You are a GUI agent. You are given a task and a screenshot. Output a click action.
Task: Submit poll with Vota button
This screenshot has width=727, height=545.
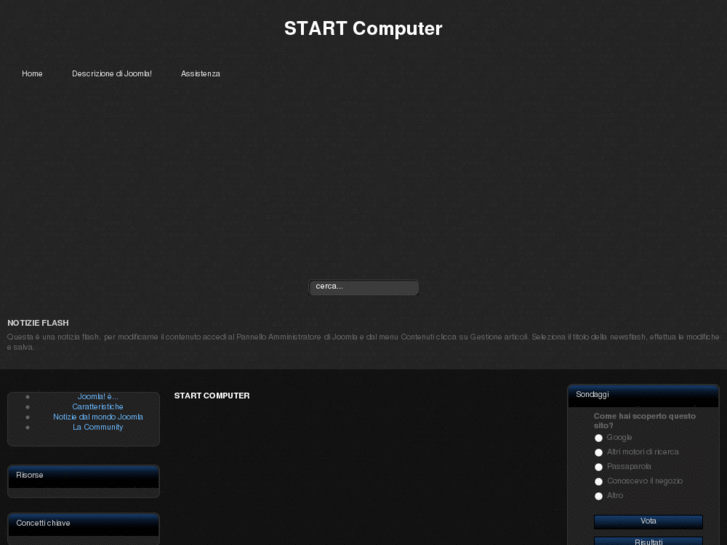(648, 521)
